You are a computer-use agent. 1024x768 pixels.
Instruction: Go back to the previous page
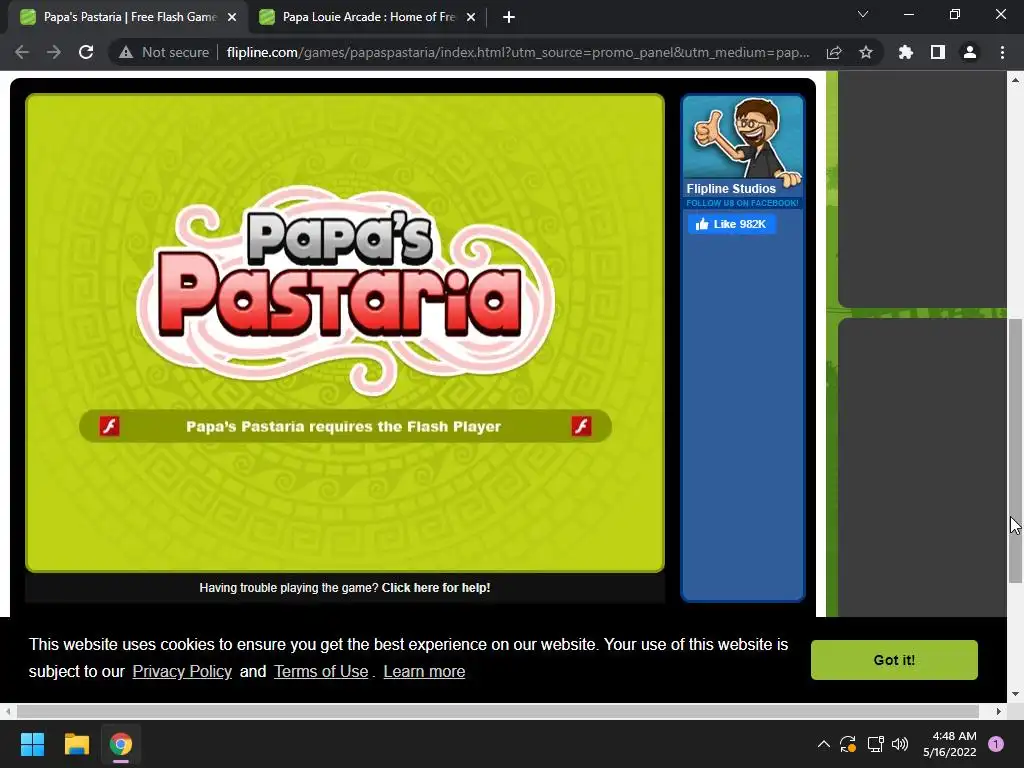(x=22, y=52)
